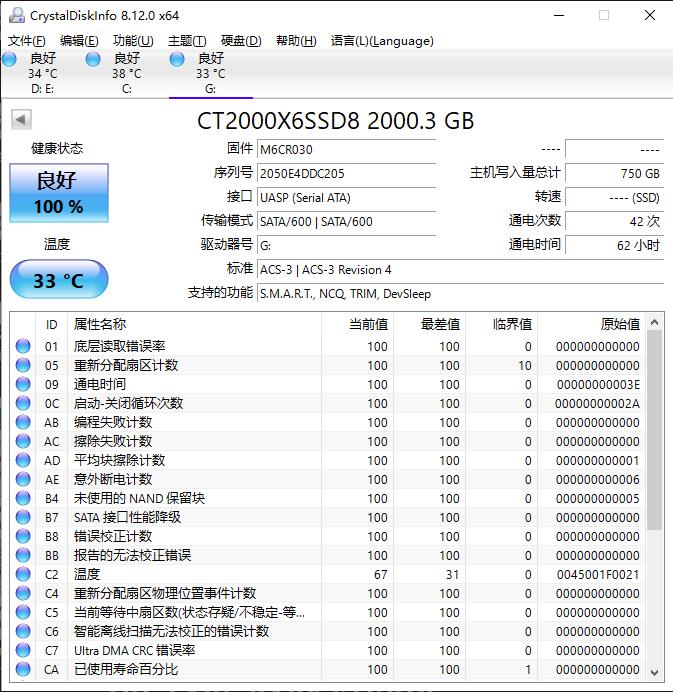Open the 编辑(E) menu
673x692 pixels.
pyautogui.click(x=79, y=41)
